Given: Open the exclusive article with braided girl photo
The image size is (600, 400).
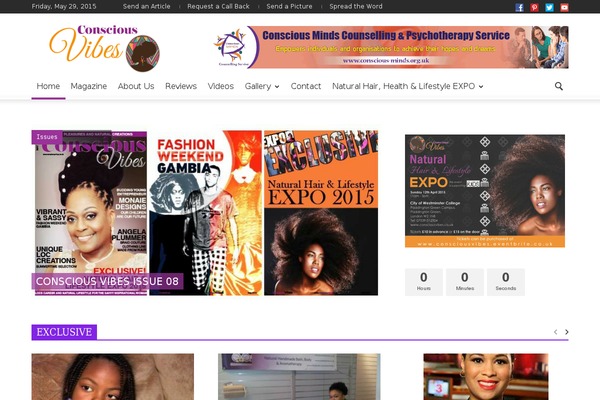Looking at the screenshot, I should (x=112, y=377).
